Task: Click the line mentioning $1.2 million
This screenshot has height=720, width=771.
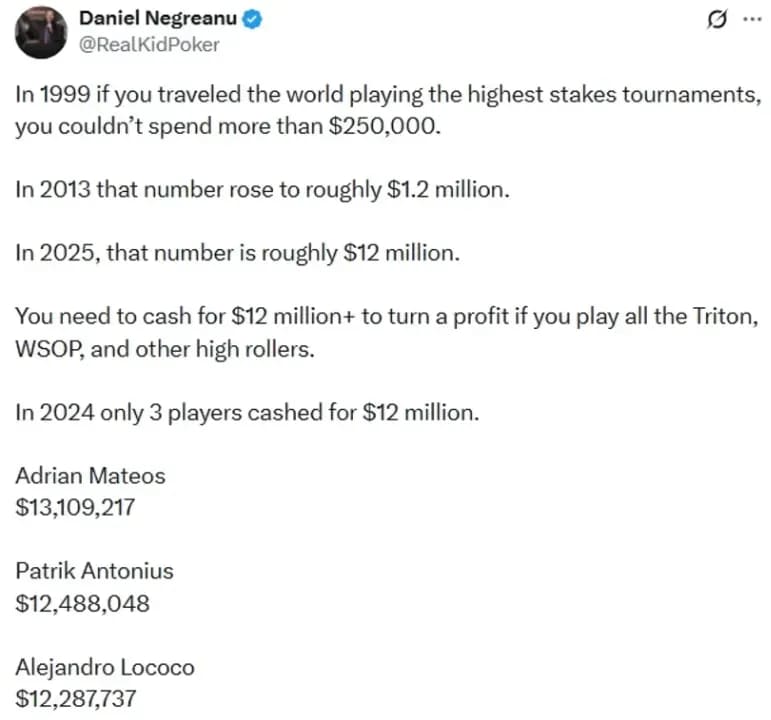Action: pyautogui.click(x=262, y=189)
